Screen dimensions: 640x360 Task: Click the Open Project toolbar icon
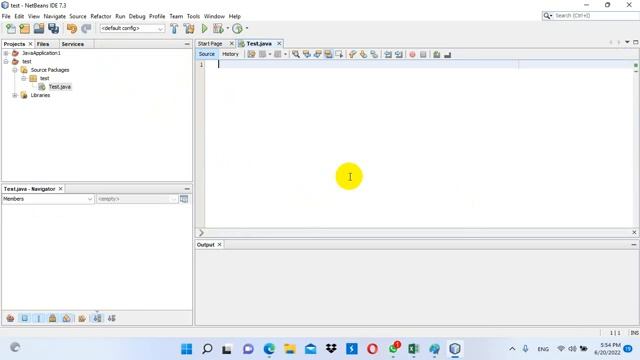click(39, 29)
